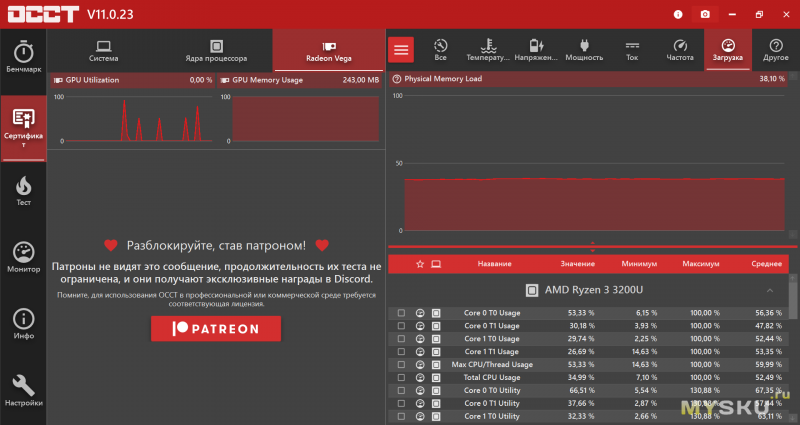Image resolution: width=800 pixels, height=425 pixels.
Task: Filter sensors by Мощность
Action: click(x=584, y=49)
